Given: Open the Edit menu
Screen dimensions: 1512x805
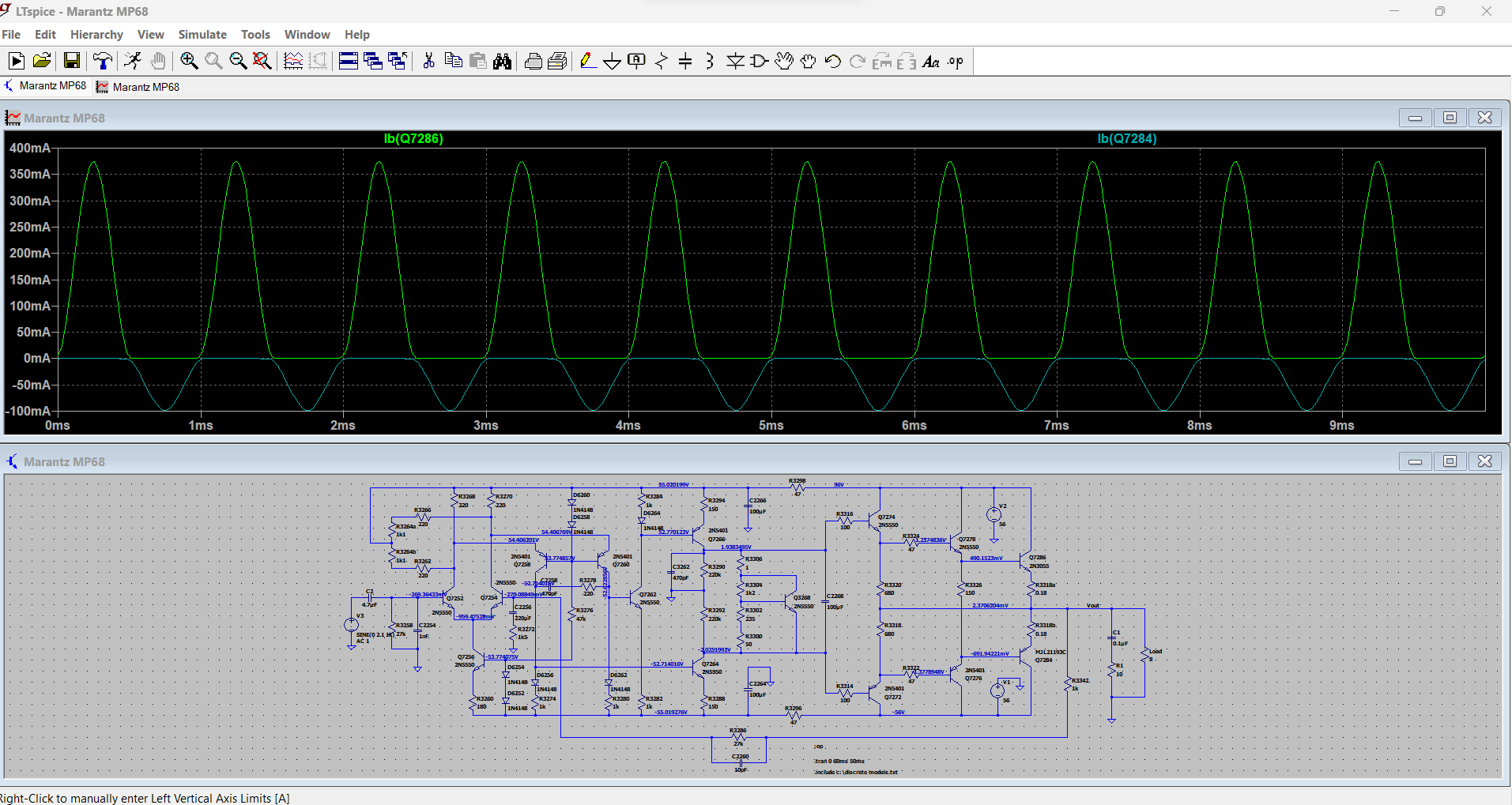Looking at the screenshot, I should coord(45,35).
